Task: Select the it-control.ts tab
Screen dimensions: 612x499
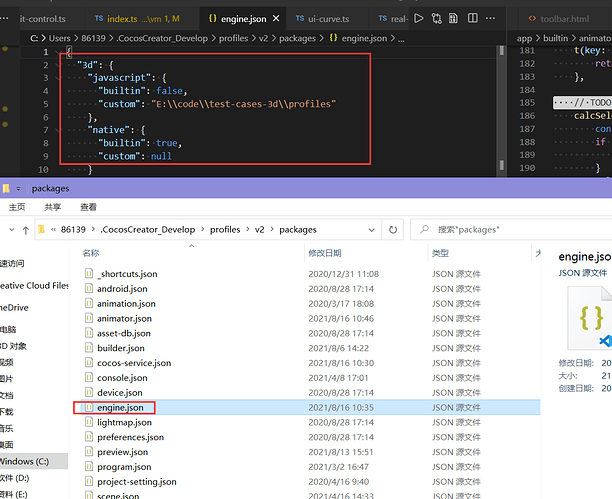Action: pyautogui.click(x=43, y=19)
